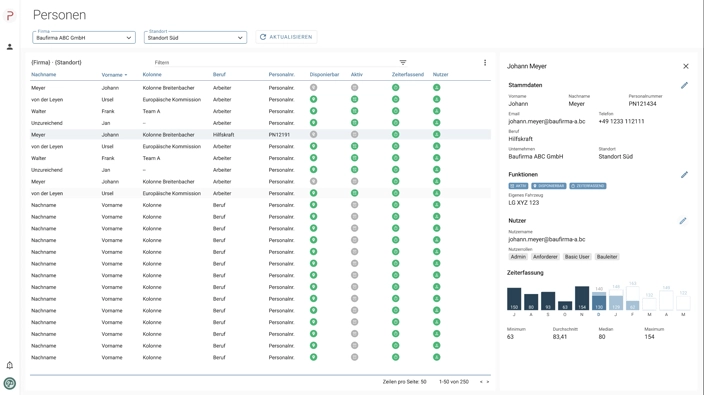Click the Zeiterfassung bar with value 150
This screenshot has height=395, width=704.
coord(514,299)
